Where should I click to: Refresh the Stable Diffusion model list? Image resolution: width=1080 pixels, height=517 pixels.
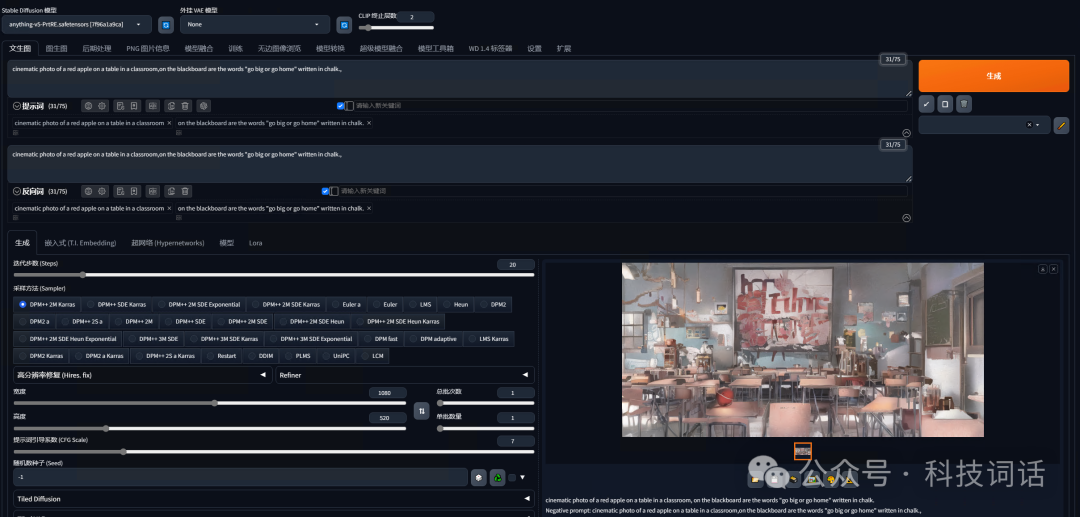(x=166, y=24)
